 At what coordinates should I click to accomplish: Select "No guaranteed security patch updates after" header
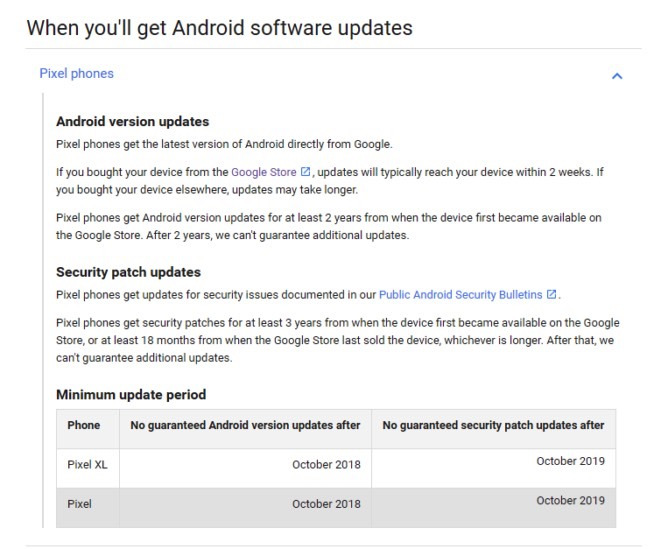point(493,425)
